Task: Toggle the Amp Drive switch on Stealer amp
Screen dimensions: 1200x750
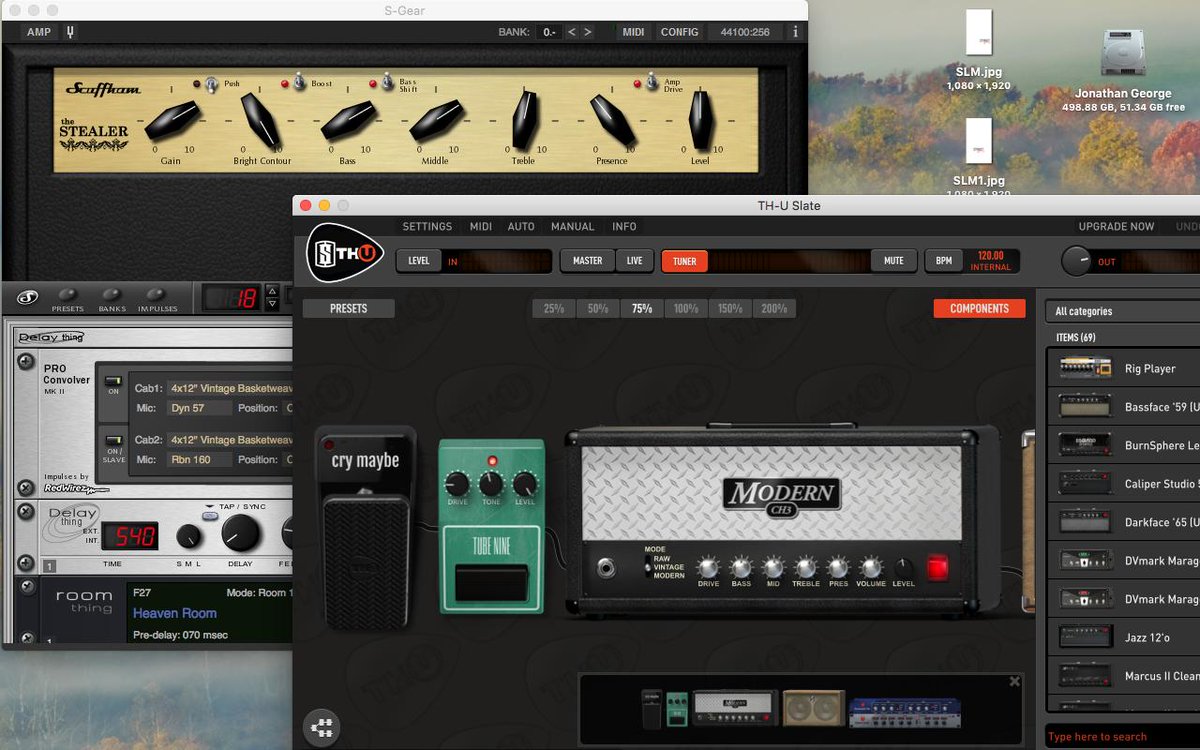Action: (651, 82)
